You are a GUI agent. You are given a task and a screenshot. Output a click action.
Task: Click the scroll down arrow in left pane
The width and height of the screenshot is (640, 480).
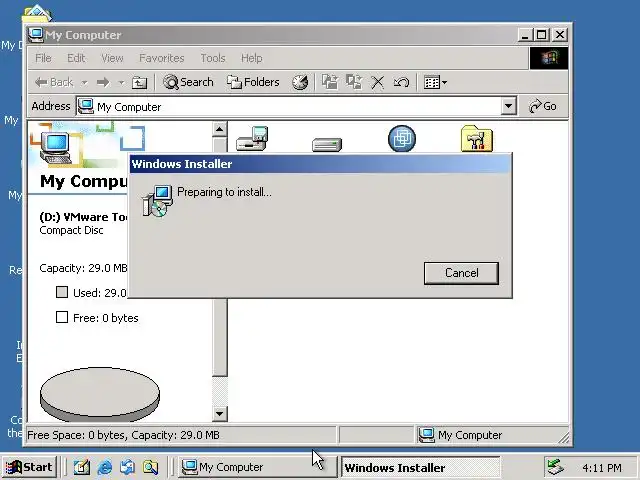pyautogui.click(x=220, y=414)
